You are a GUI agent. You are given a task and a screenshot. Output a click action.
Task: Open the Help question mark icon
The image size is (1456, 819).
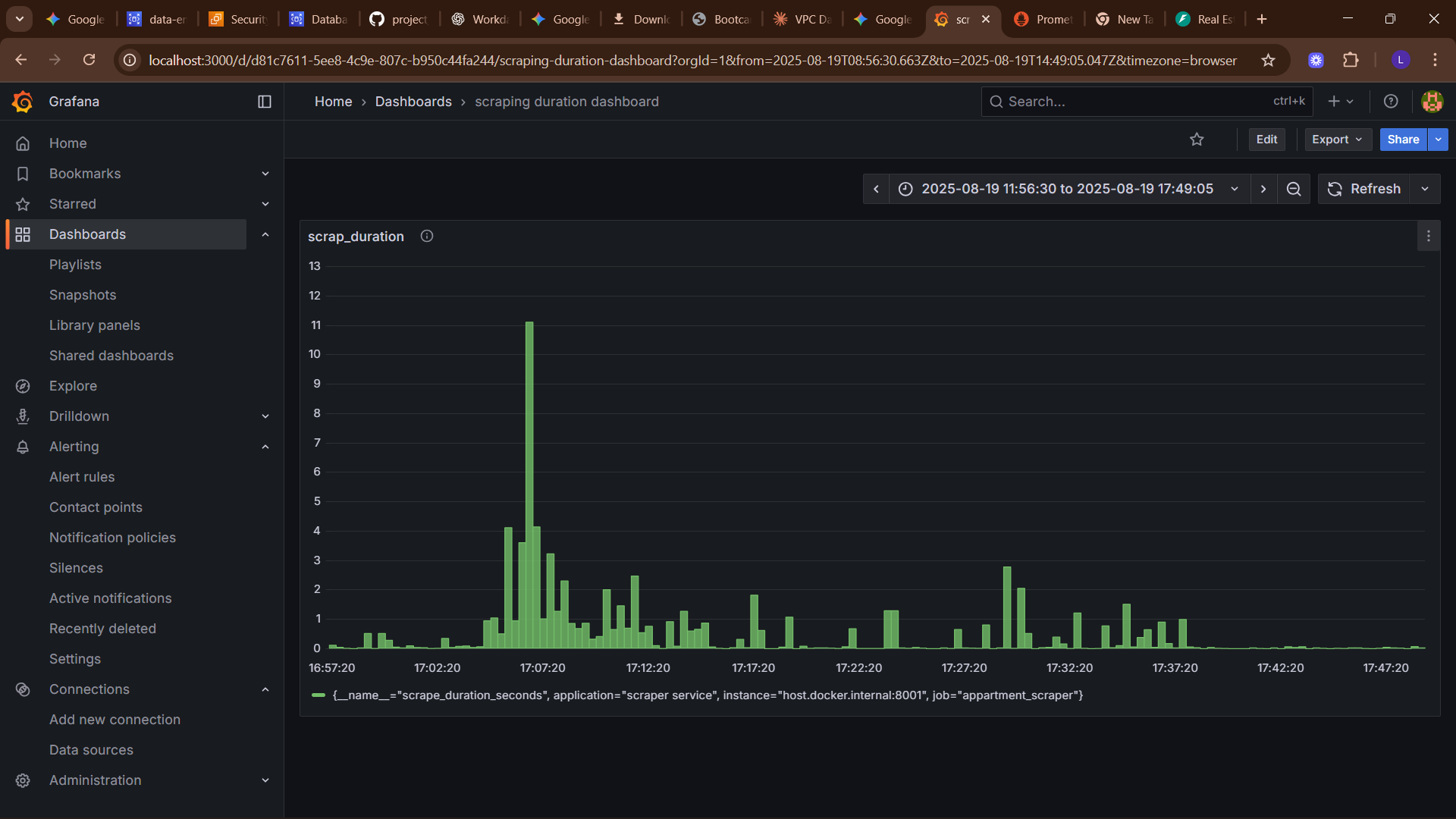(1391, 102)
